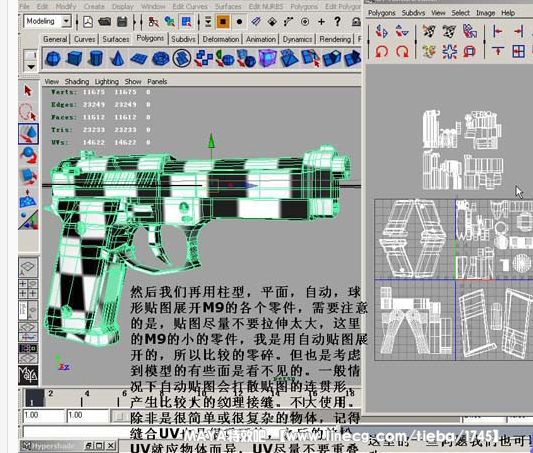Open the viewport Panels menu

tap(157, 82)
